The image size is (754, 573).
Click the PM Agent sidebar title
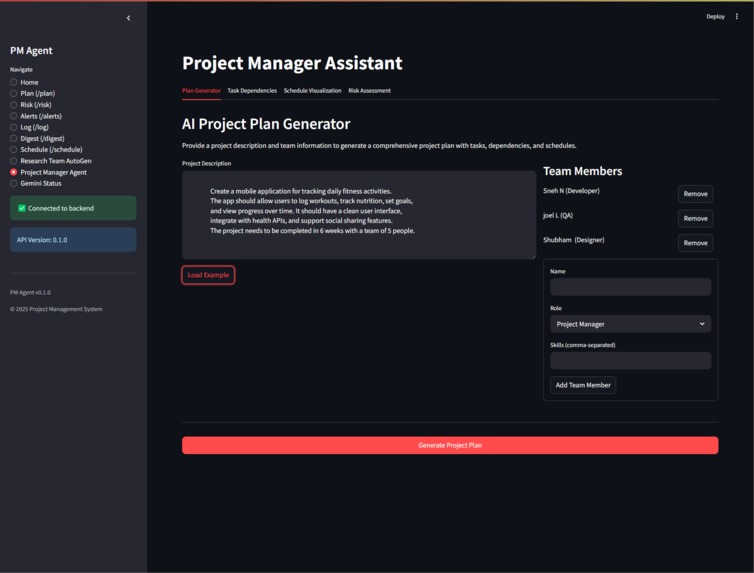(x=31, y=50)
